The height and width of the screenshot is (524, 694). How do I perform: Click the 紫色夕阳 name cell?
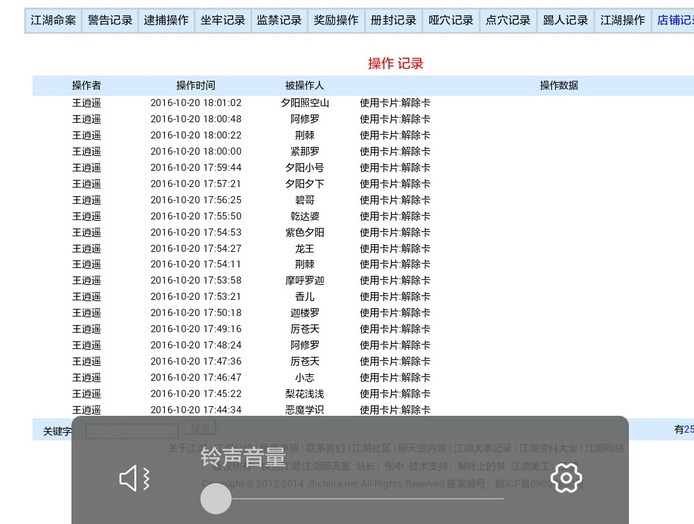tap(305, 232)
